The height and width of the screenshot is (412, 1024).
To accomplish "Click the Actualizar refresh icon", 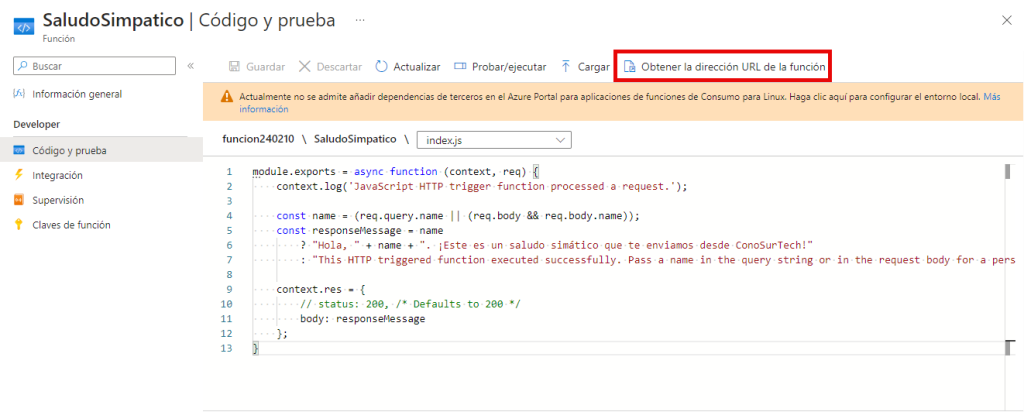I will pyautogui.click(x=381, y=67).
